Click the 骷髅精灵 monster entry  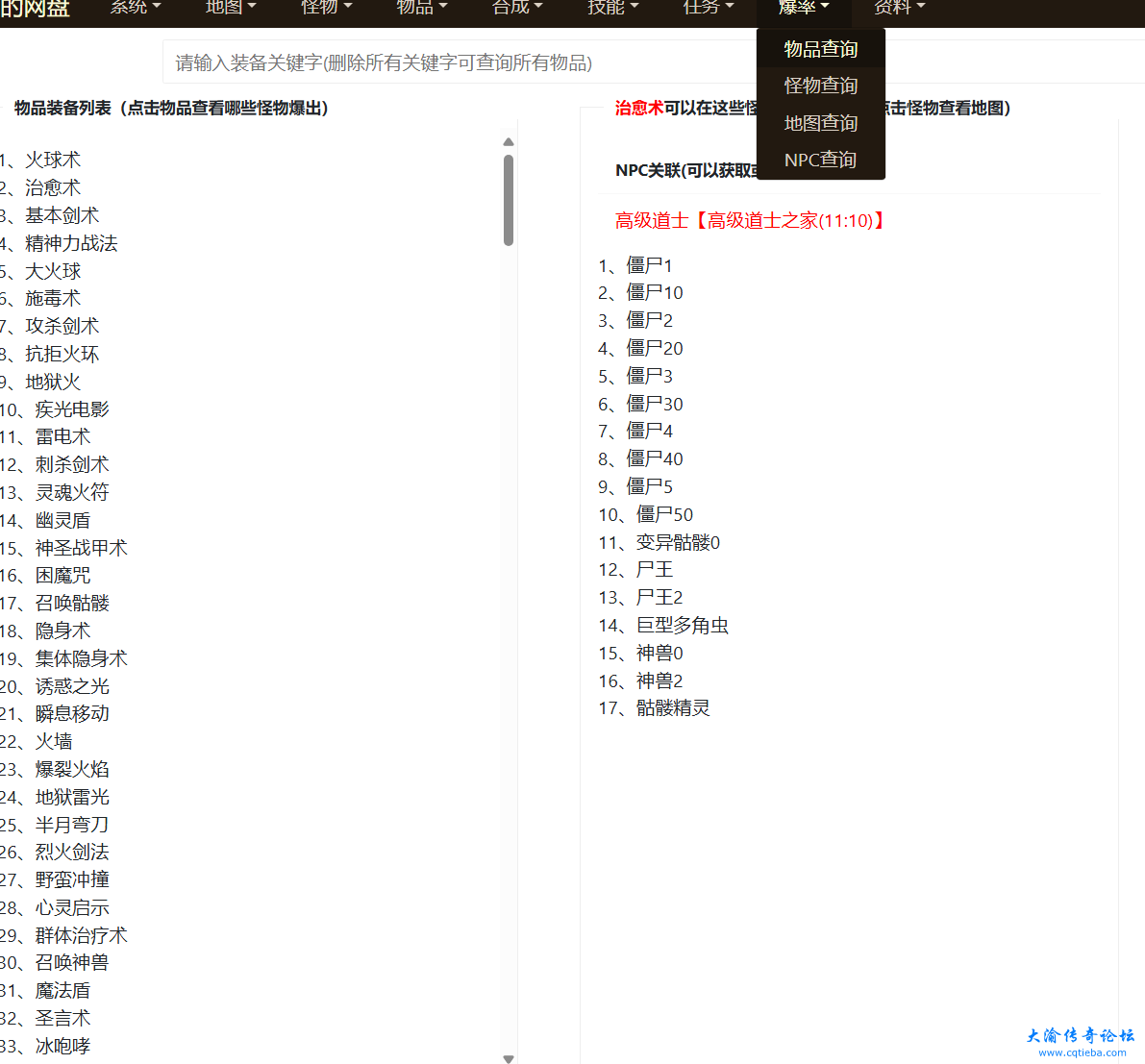673,707
